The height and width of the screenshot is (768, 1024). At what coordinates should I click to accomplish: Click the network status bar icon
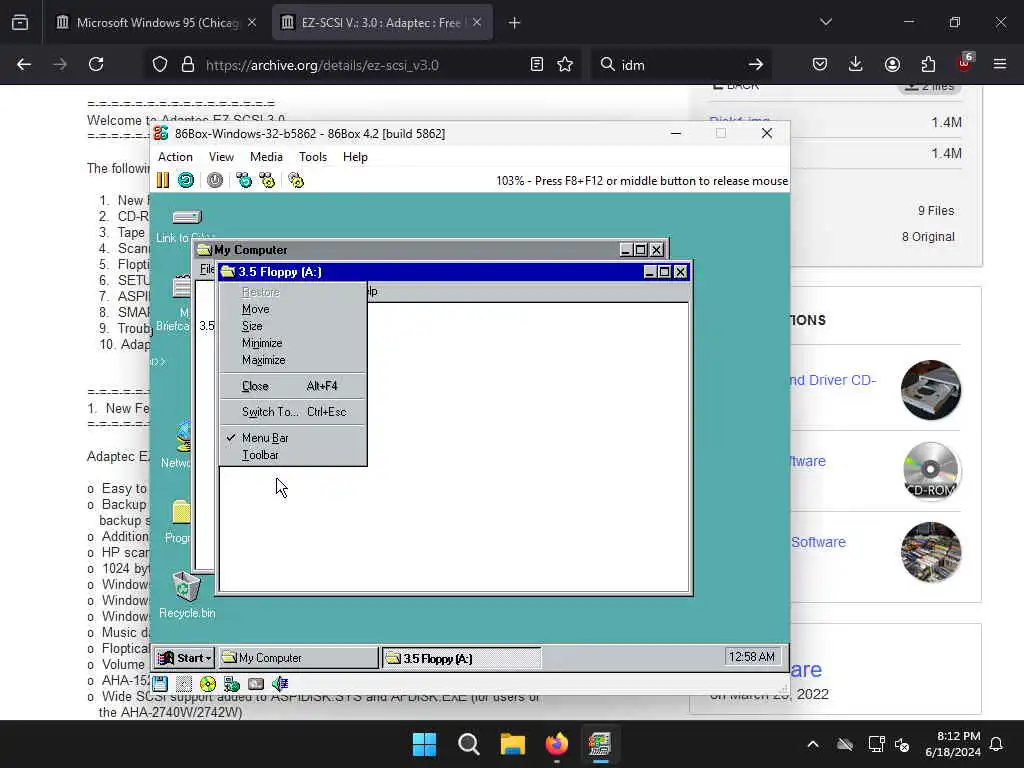coord(232,684)
